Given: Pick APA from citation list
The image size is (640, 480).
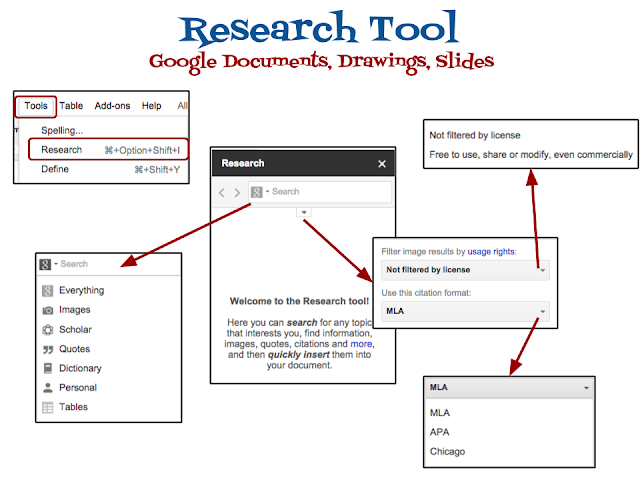Looking at the screenshot, I should tap(440, 432).
